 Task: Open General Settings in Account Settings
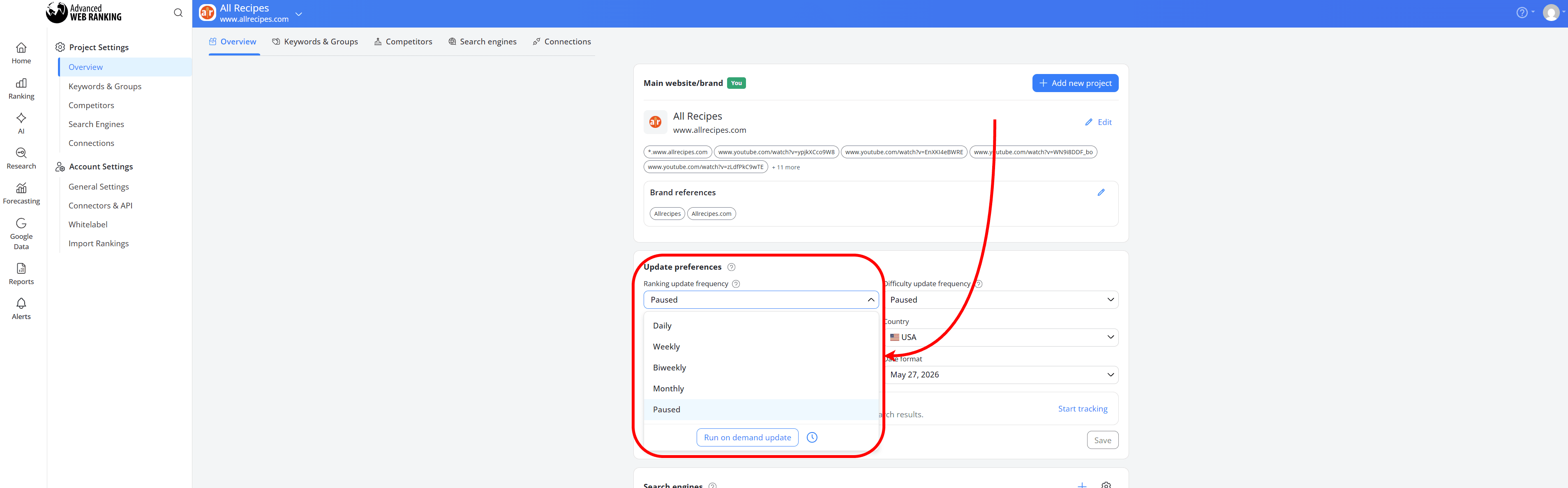(x=99, y=187)
